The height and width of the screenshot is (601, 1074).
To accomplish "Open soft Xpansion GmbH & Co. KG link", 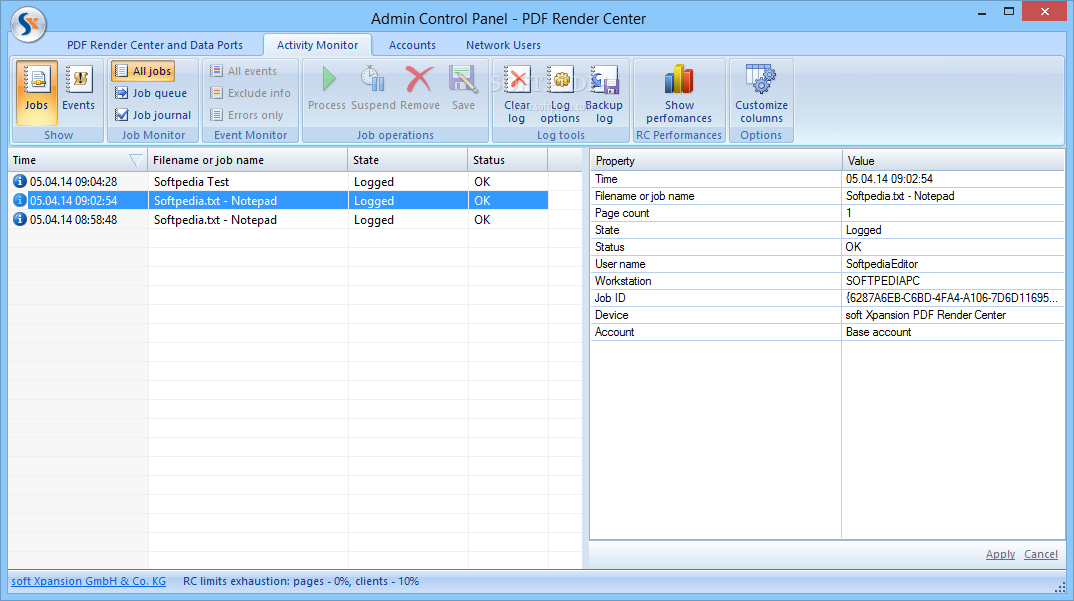I will pos(88,581).
